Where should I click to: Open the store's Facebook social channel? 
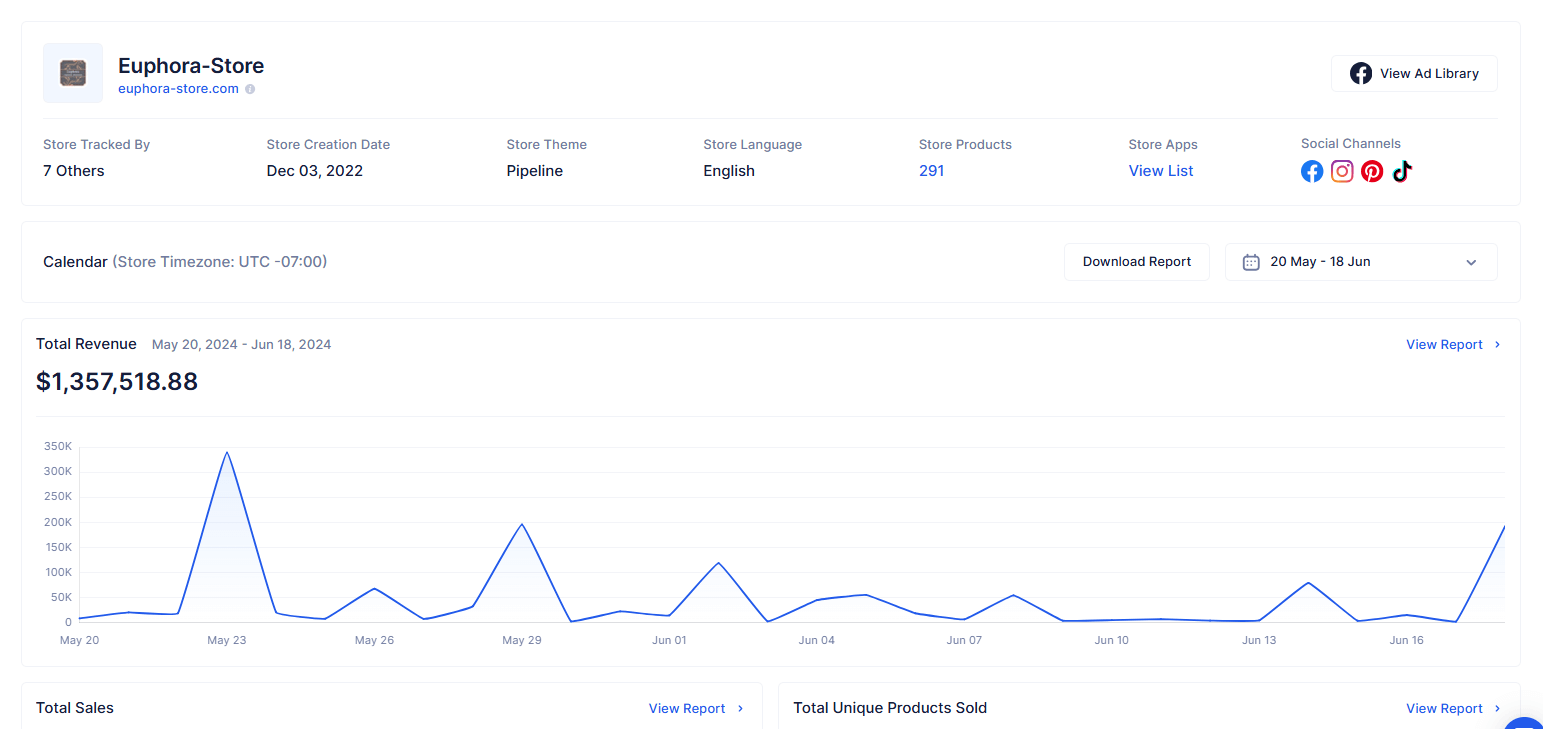[x=1312, y=171]
